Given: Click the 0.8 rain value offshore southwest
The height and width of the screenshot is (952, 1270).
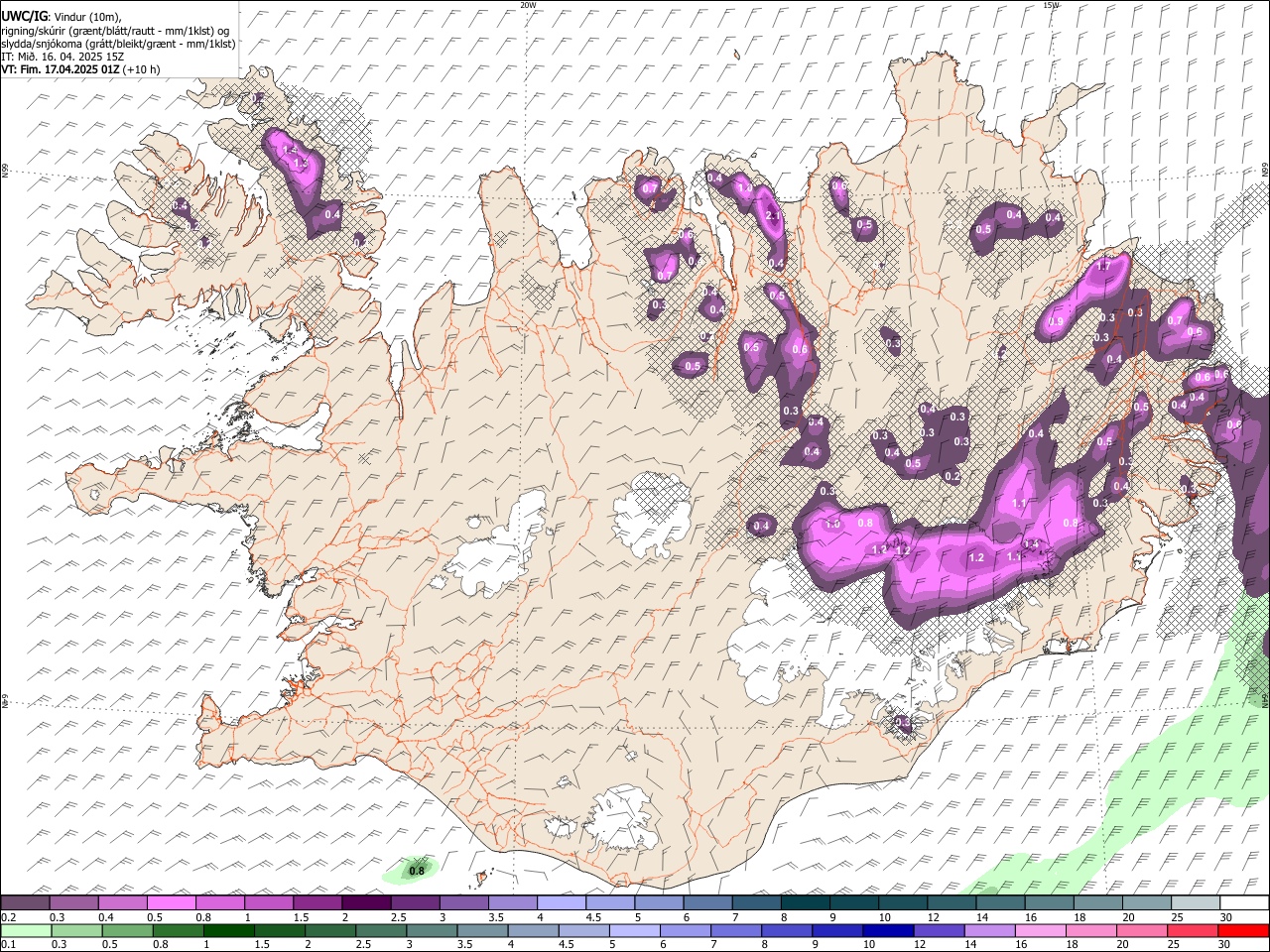Looking at the screenshot, I should [x=417, y=871].
